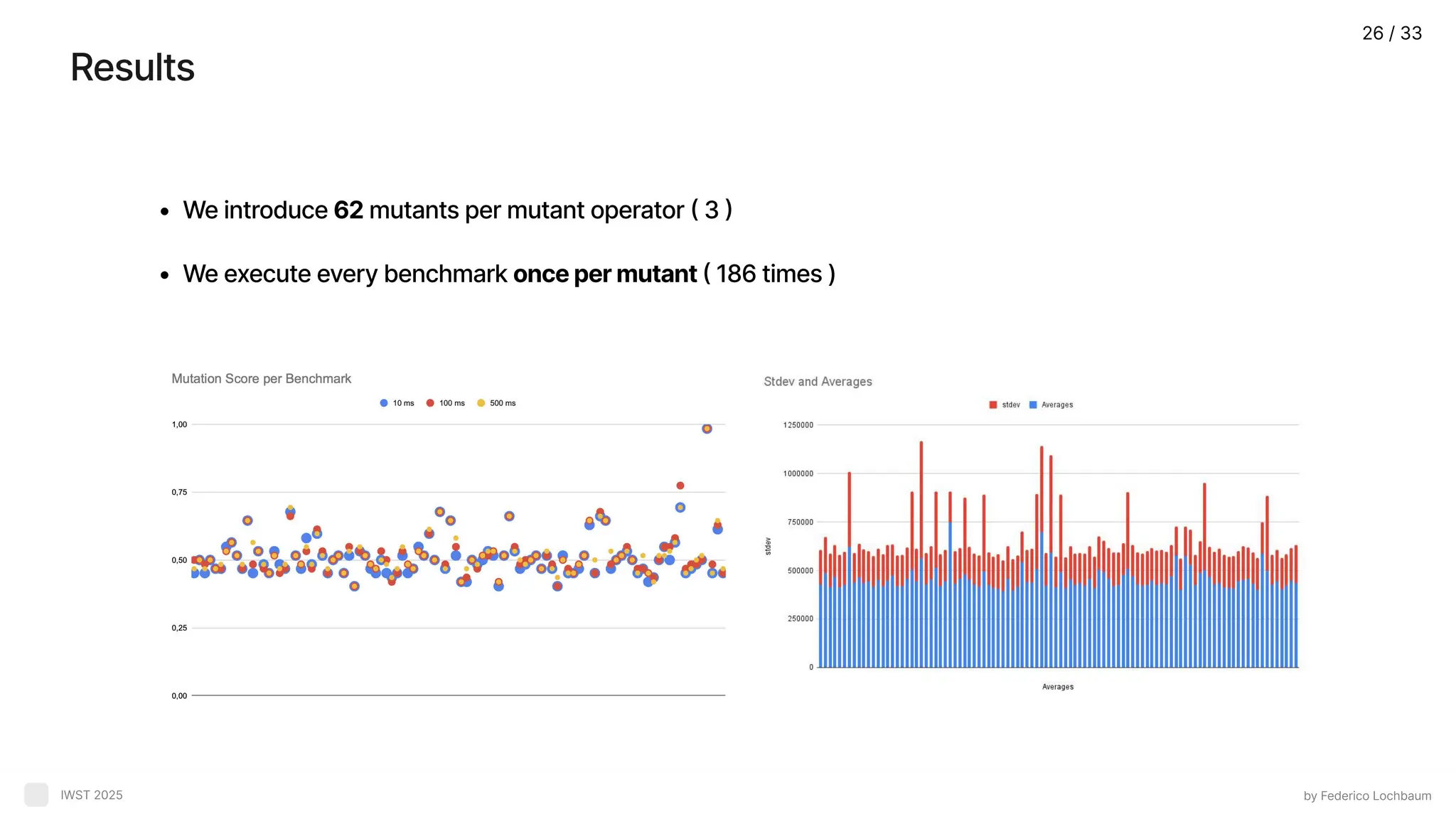The width and height of the screenshot is (1456, 819).
Task: Click the IWST 2025 footer text
Action: [x=92, y=795]
